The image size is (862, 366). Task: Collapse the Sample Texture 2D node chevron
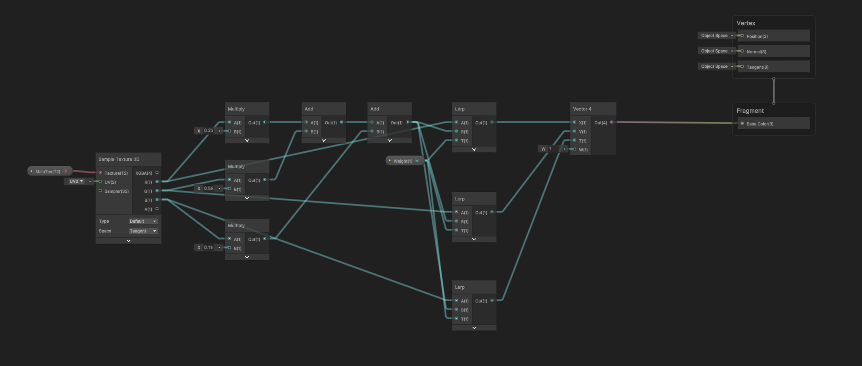[129, 241]
